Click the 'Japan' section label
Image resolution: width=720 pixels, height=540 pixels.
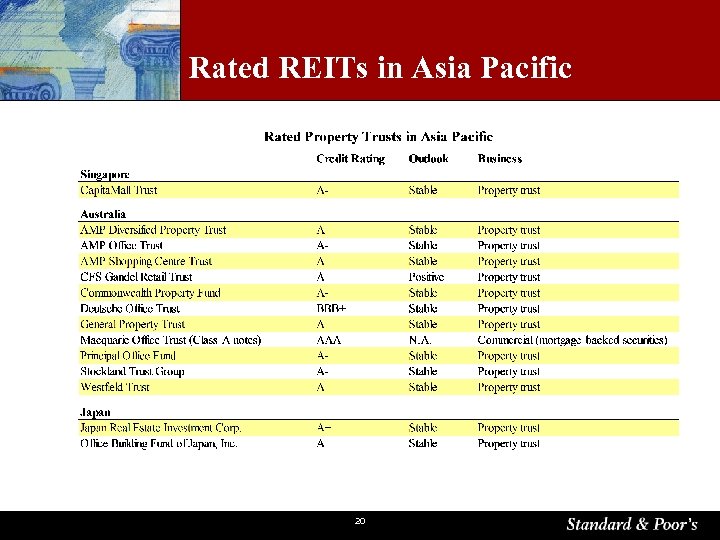(x=95, y=412)
